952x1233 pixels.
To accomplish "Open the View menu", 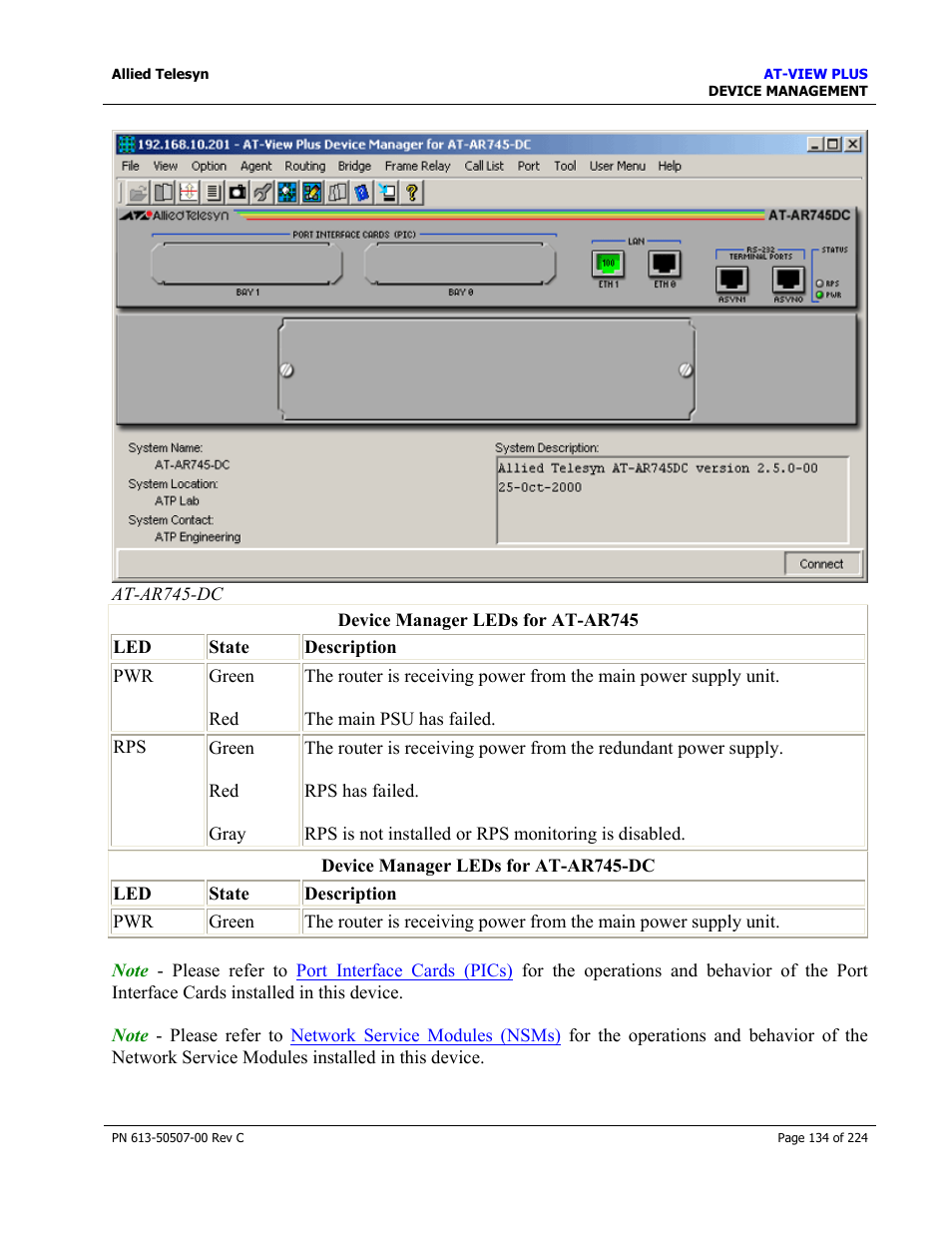I will click(x=166, y=166).
